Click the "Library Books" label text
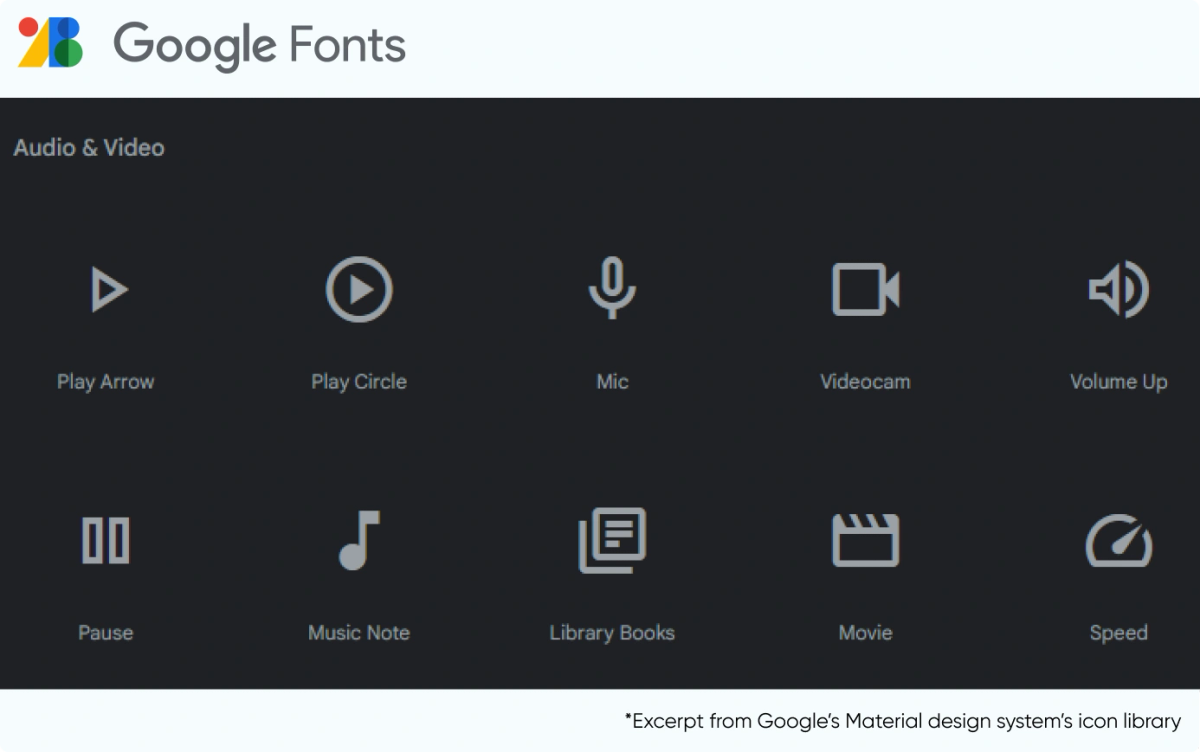Screen dimensions: 1200x752 coord(612,633)
